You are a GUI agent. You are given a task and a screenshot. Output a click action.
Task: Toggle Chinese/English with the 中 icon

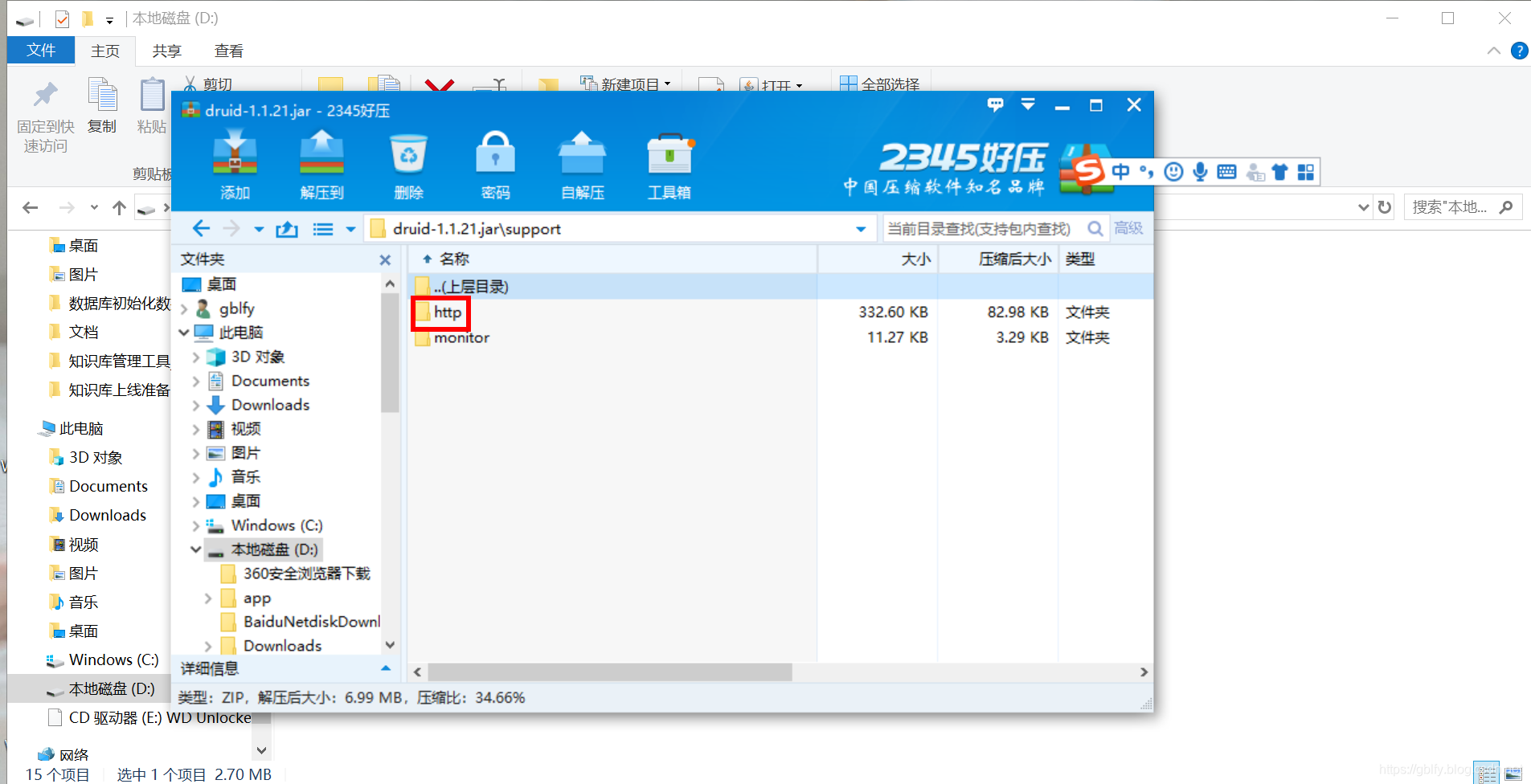click(x=1121, y=171)
